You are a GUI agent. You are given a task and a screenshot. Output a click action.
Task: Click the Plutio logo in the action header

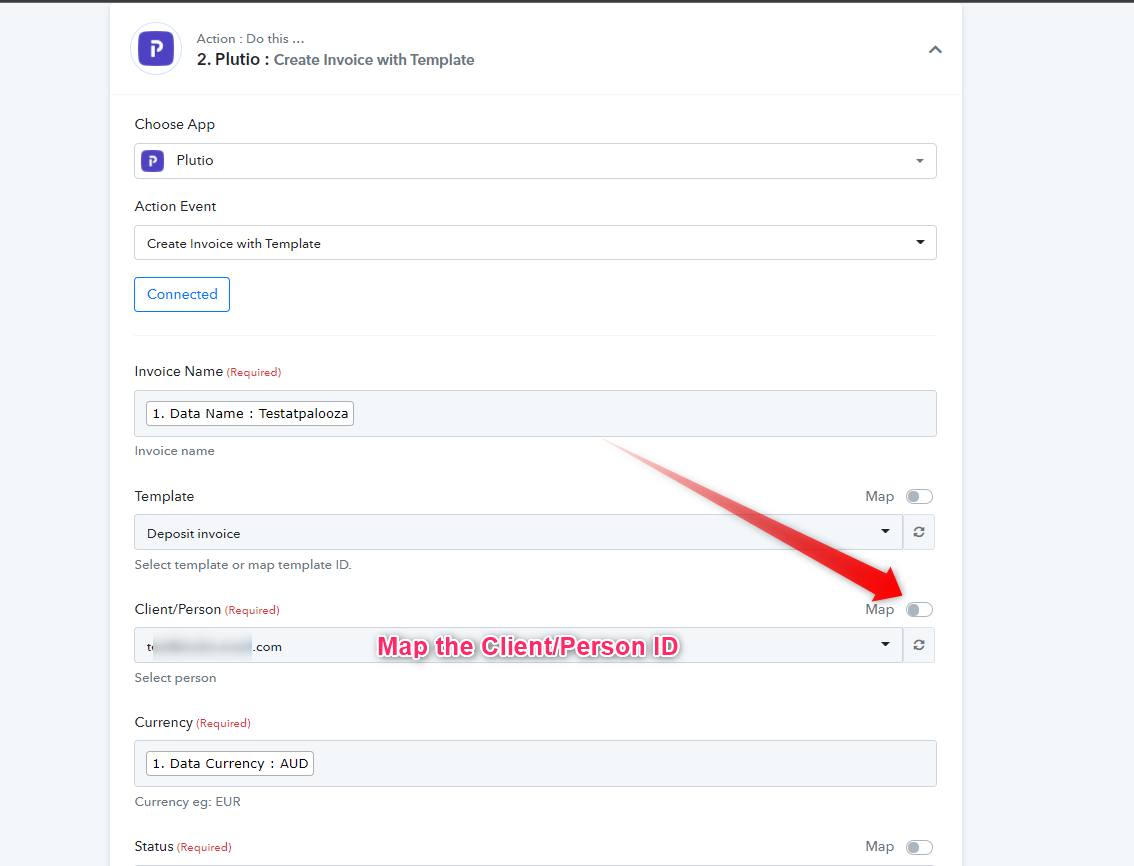pyautogui.click(x=155, y=49)
